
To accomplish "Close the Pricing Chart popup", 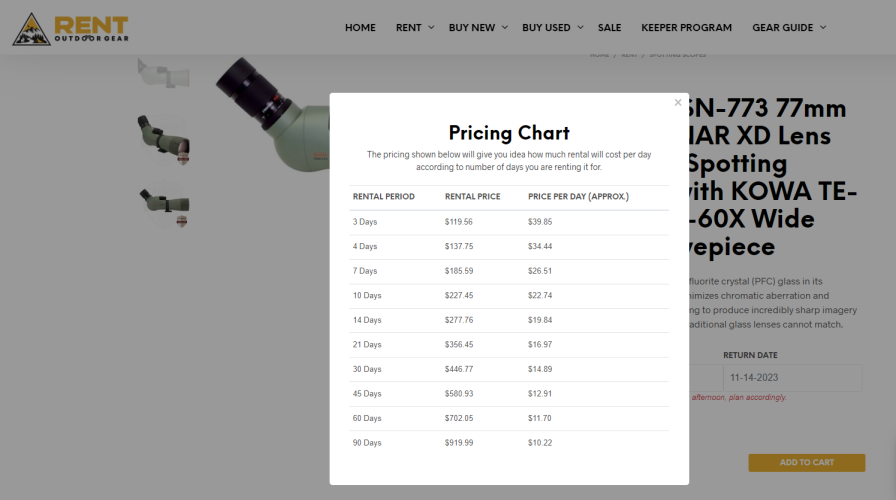I will pyautogui.click(x=678, y=102).
